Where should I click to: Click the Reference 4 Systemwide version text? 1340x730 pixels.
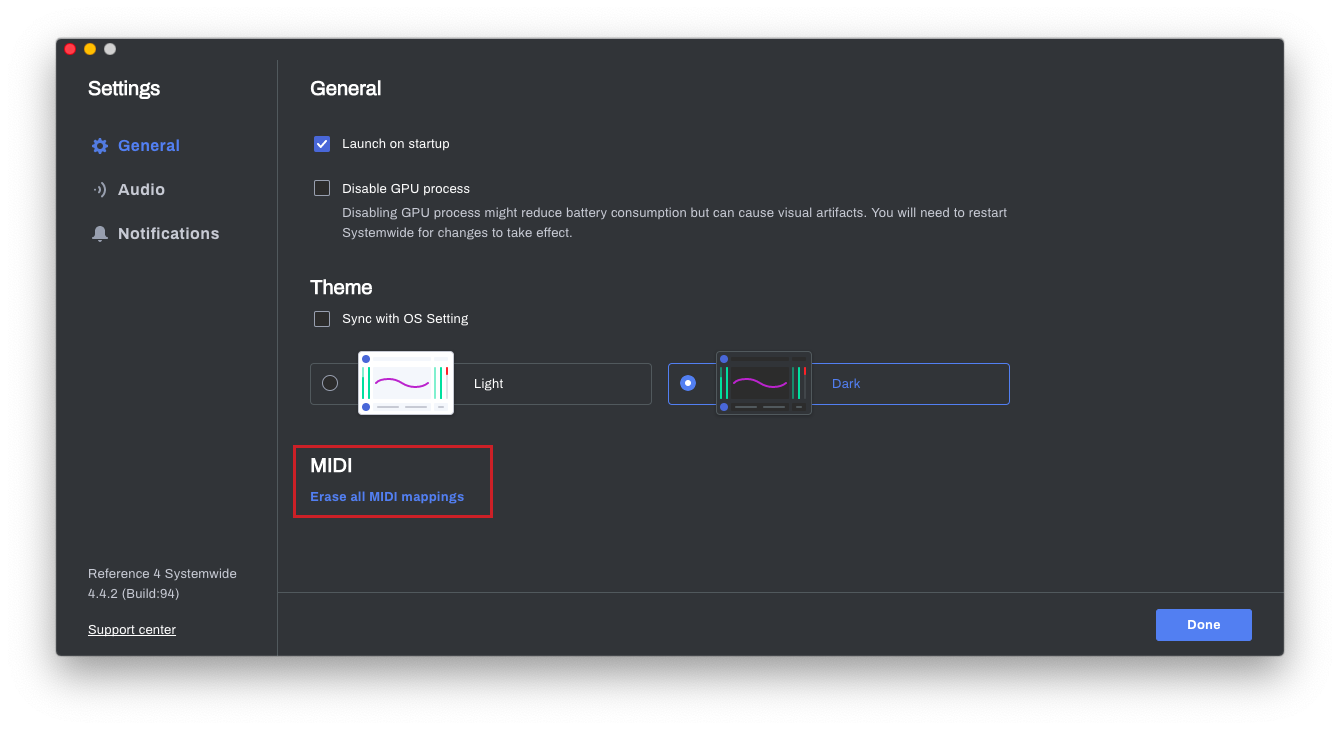pyautogui.click(x=162, y=584)
